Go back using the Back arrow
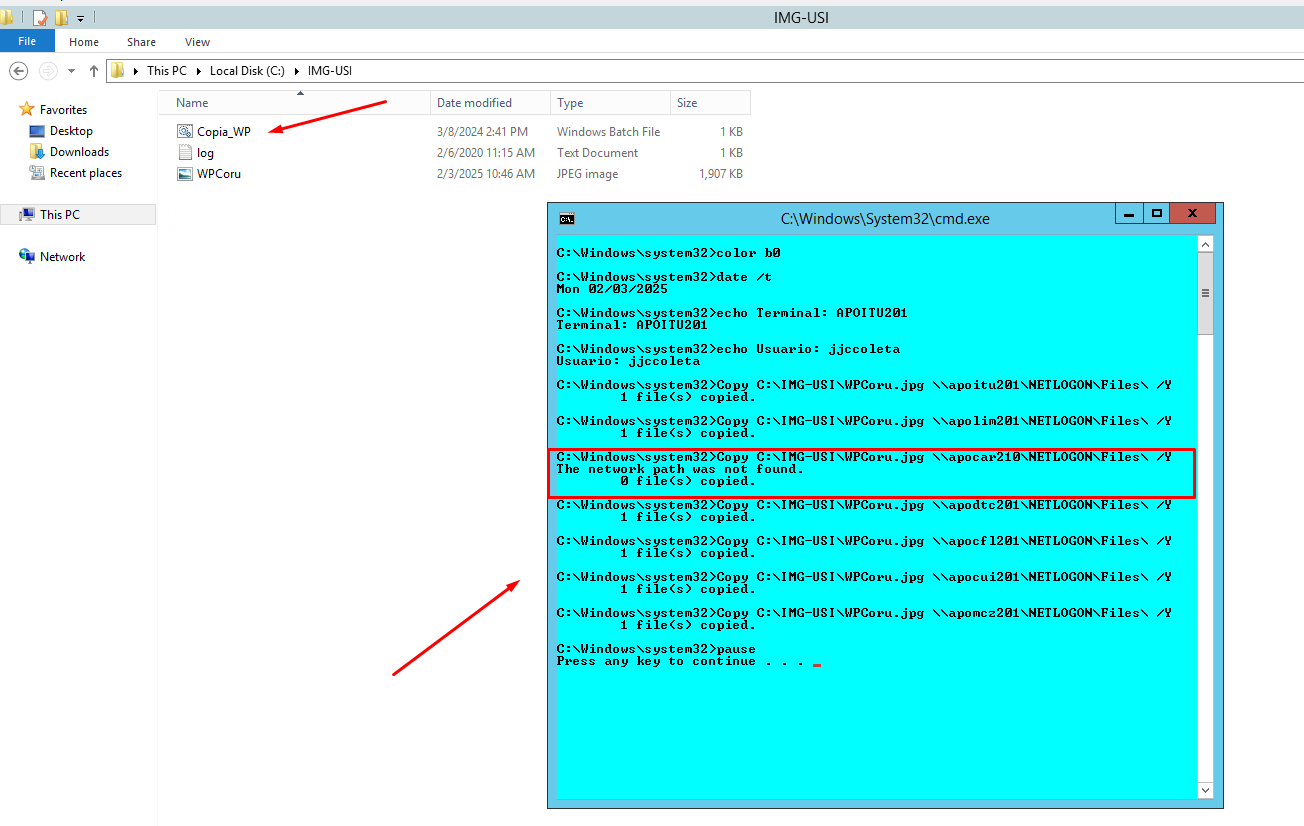 point(18,71)
